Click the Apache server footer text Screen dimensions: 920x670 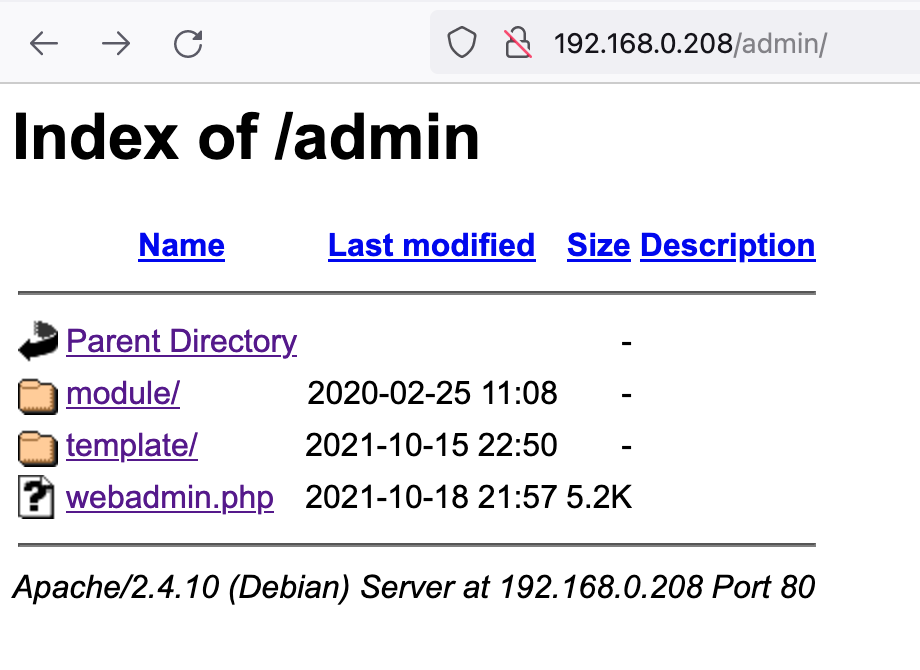(413, 588)
